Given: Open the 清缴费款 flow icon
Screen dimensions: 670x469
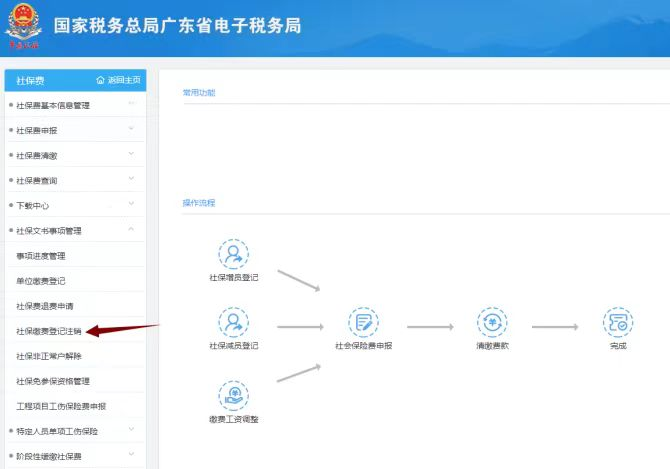Looking at the screenshot, I should 492,322.
